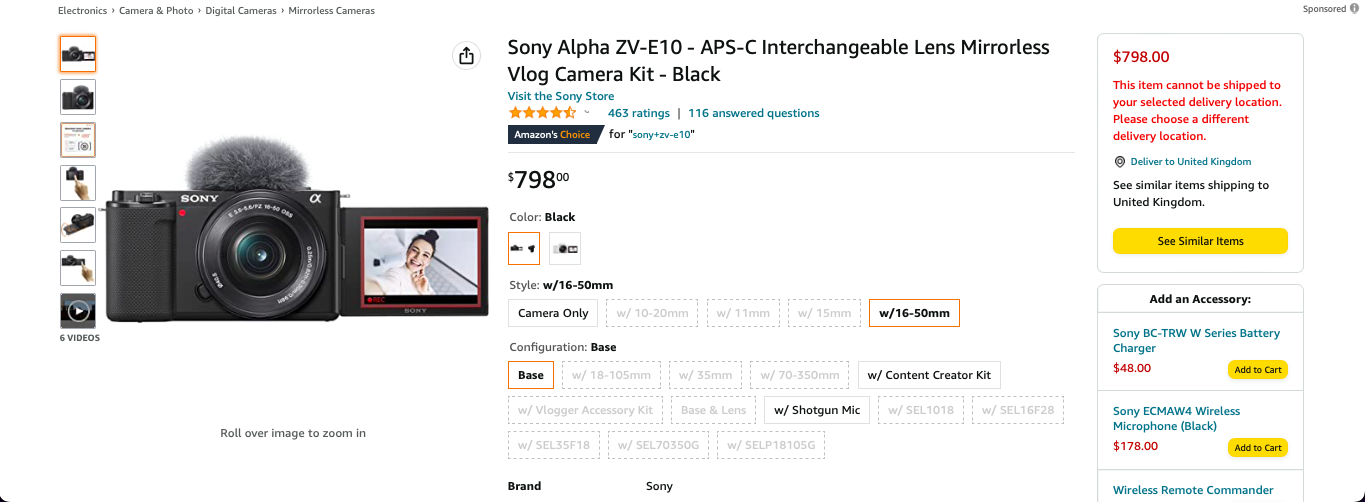Open the comparison chart thumbnail
Image resolution: width=1365 pixels, height=502 pixels.
click(78, 140)
